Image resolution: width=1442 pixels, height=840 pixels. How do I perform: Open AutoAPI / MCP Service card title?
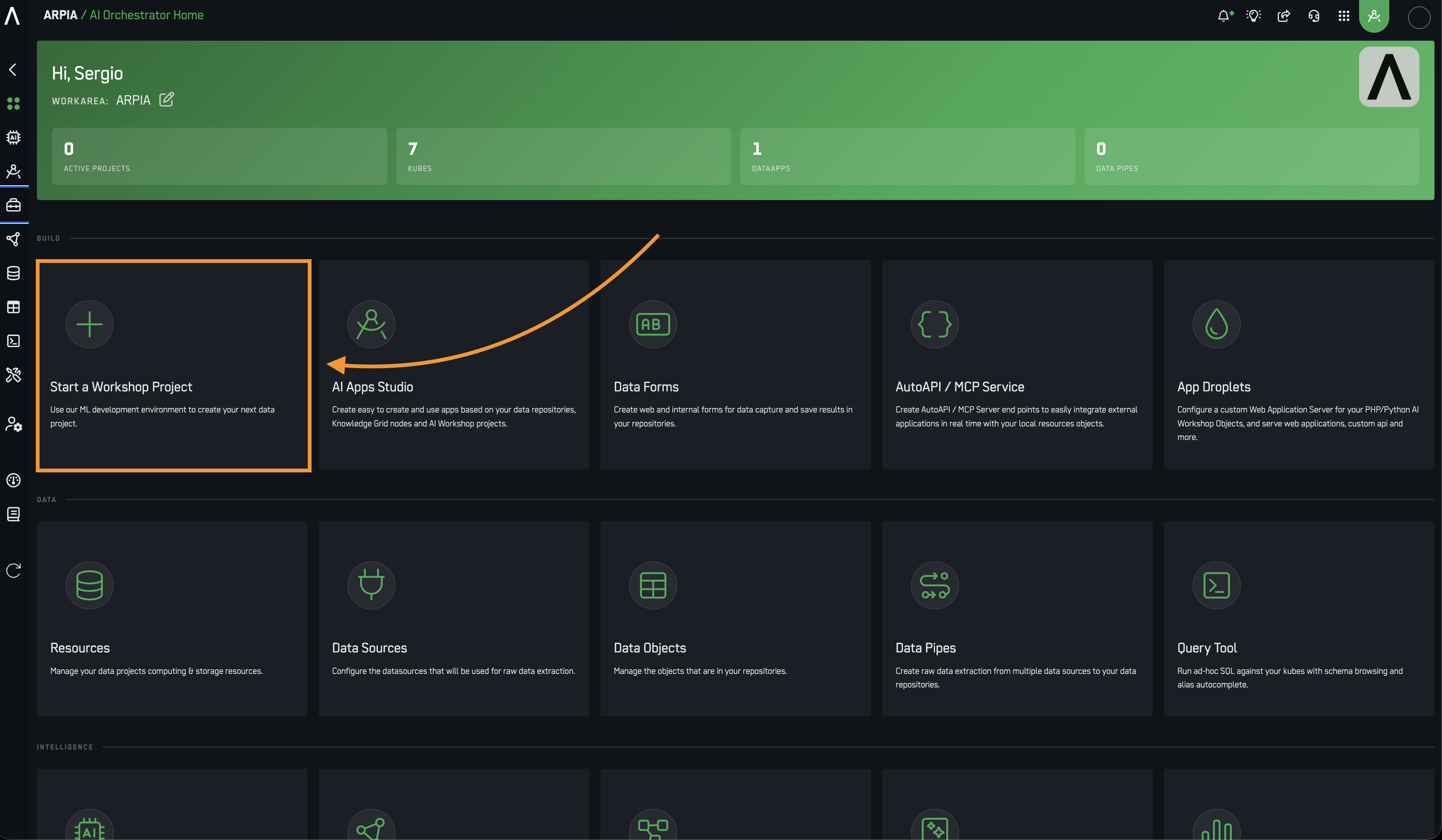[x=959, y=387]
